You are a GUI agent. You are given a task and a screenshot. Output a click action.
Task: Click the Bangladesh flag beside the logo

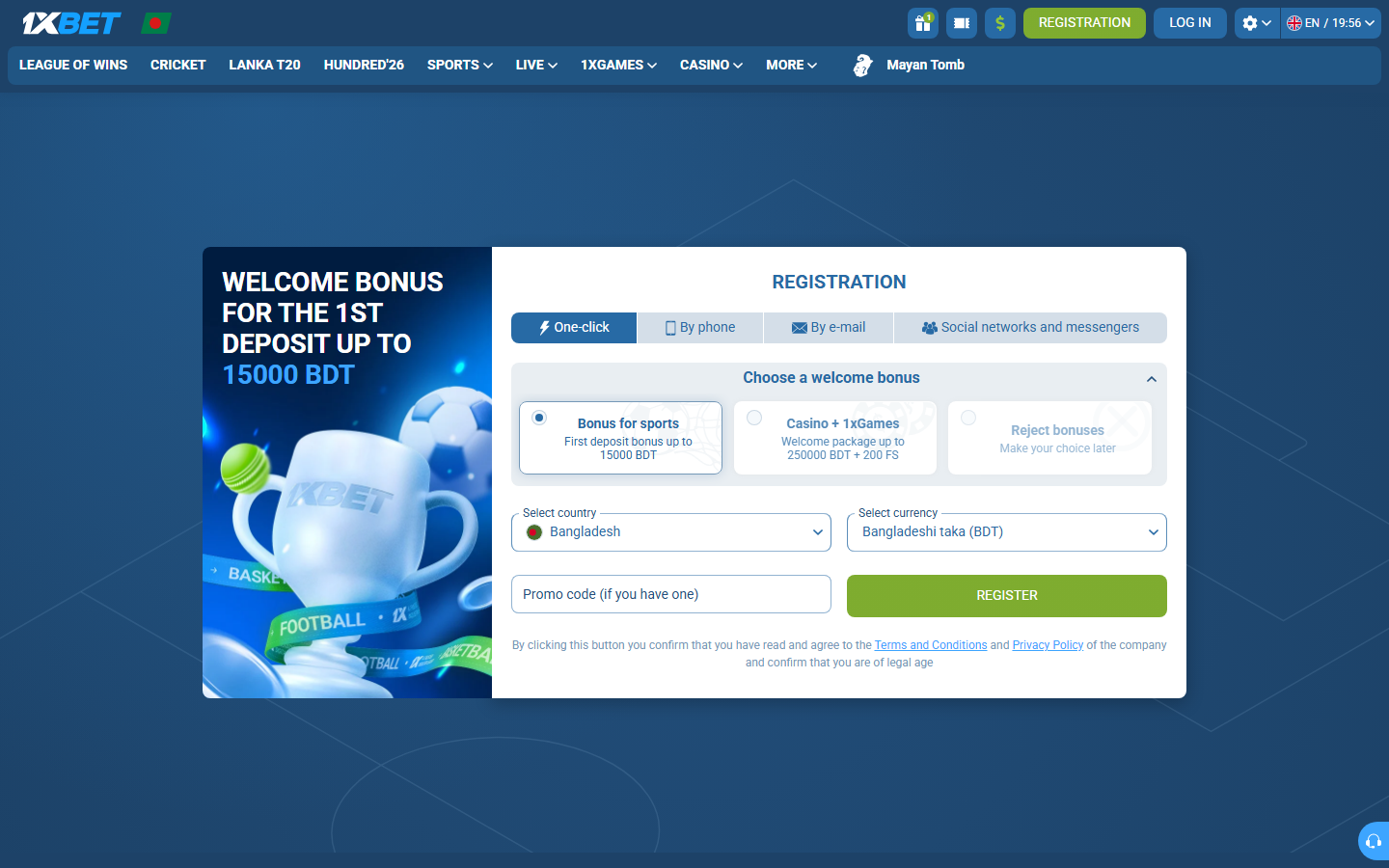[156, 23]
